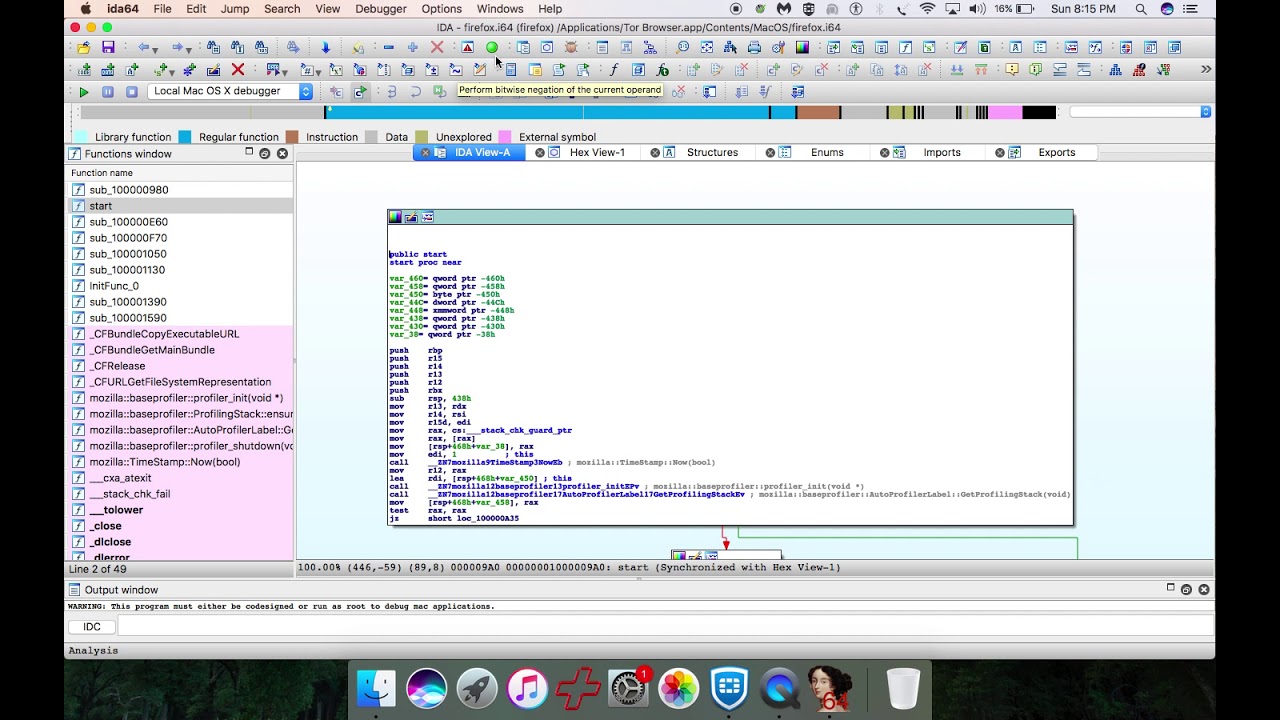Click the Save database floppy icon
Viewport: 1280px width, 720px height.
click(108, 47)
